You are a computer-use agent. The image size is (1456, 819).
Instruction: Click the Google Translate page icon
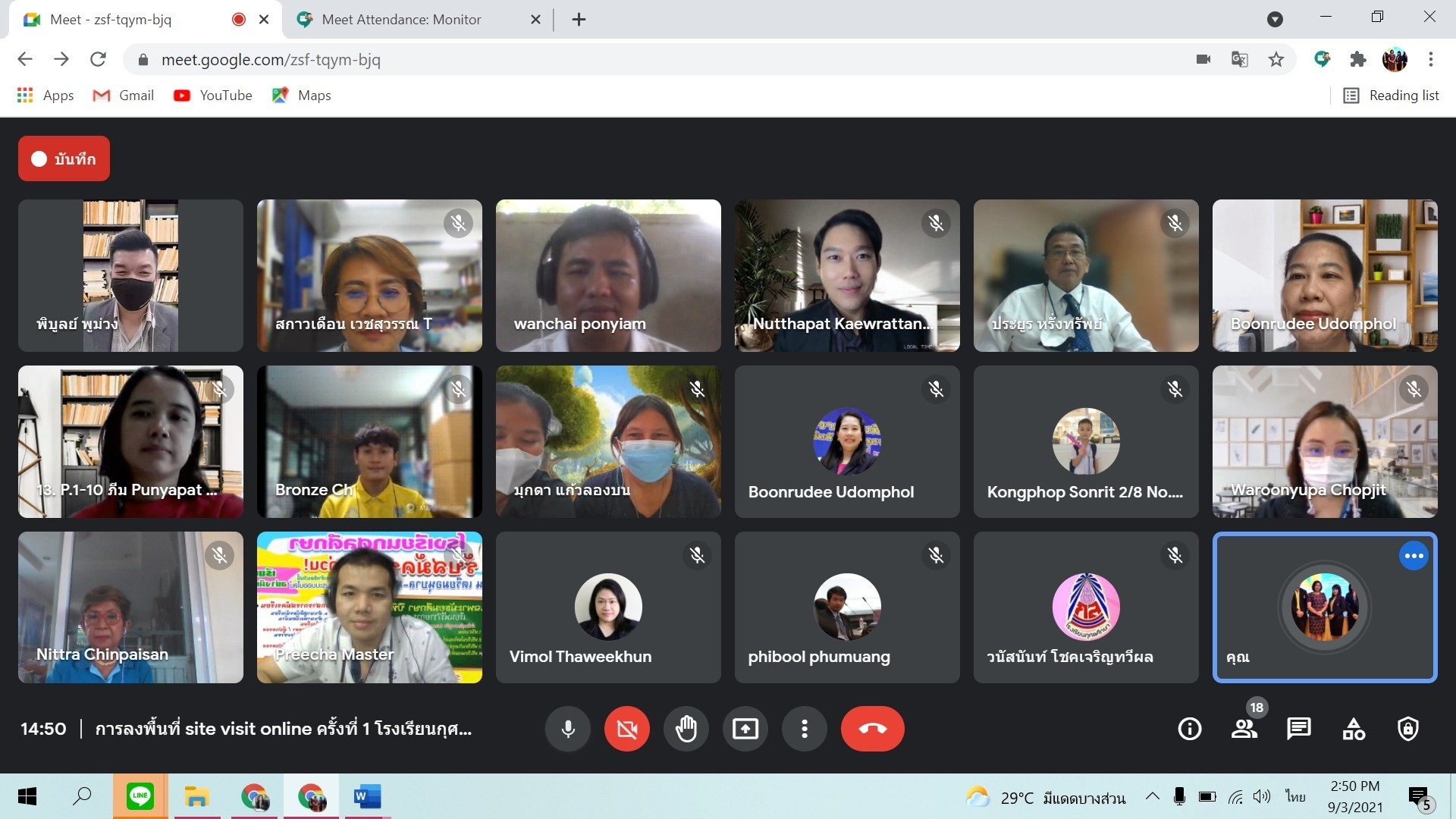pos(1239,59)
